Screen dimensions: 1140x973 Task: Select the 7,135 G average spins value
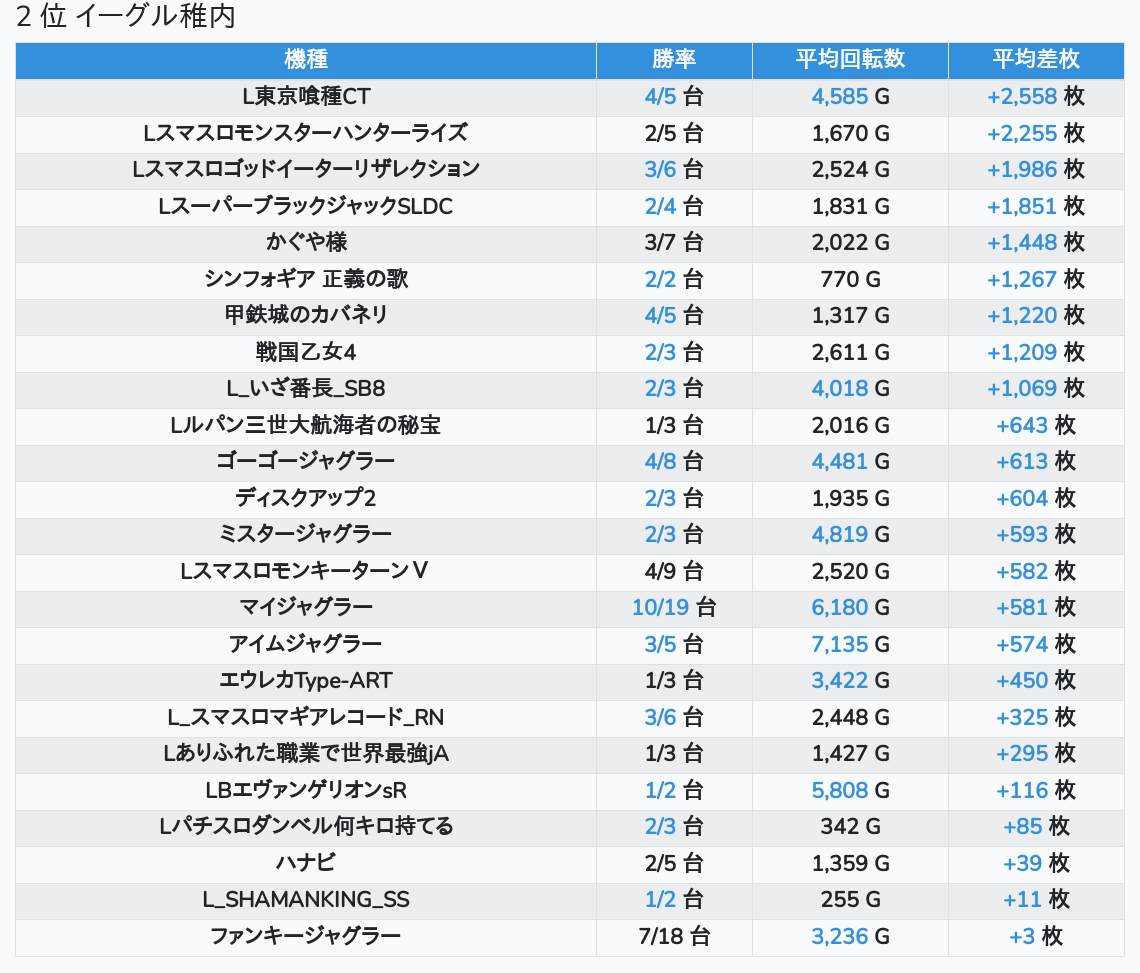pyautogui.click(x=850, y=644)
